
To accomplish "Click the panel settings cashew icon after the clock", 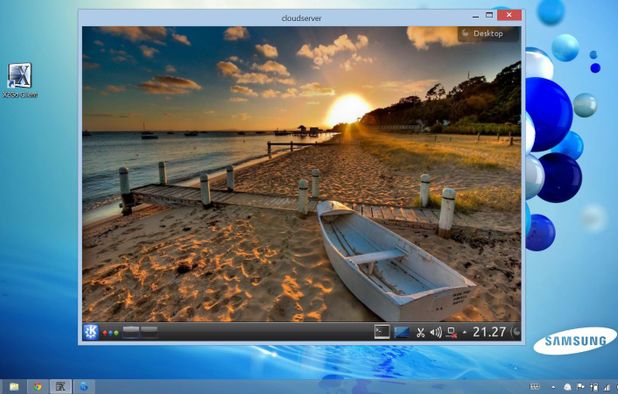I will pyautogui.click(x=516, y=332).
